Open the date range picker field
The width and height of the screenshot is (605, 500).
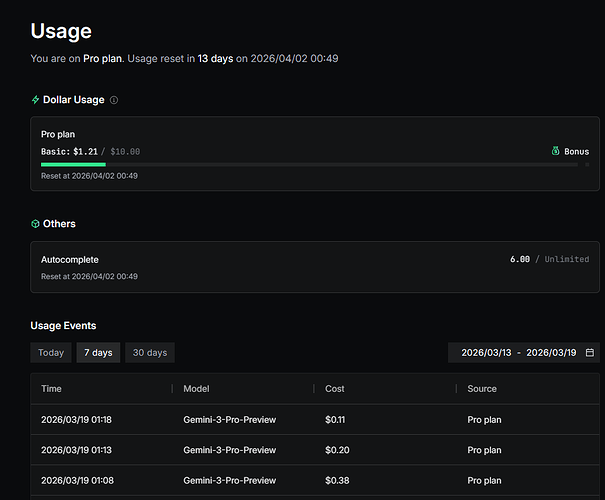[523, 353]
